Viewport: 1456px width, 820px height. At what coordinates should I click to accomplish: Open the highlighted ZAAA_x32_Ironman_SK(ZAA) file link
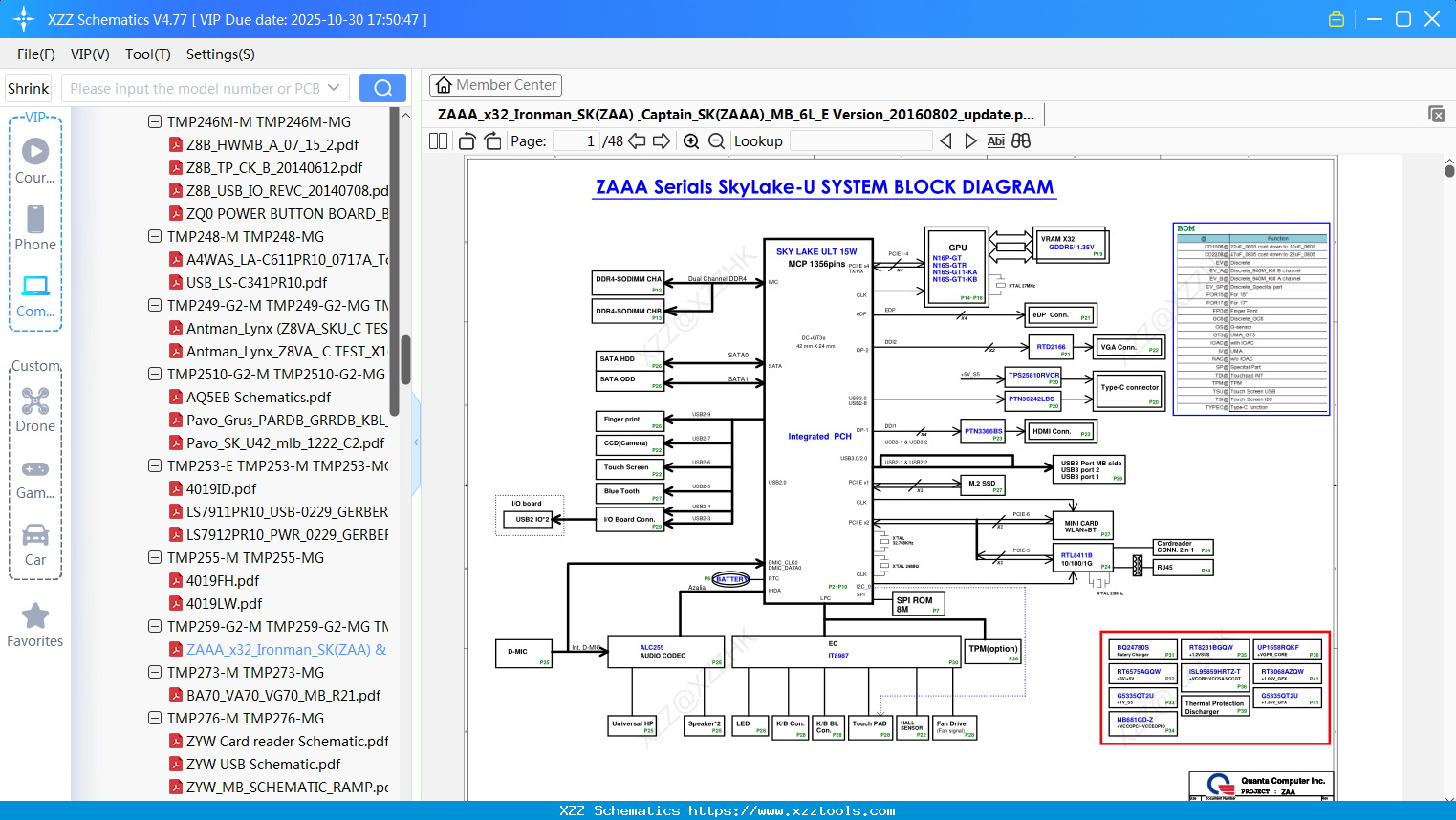pos(287,649)
